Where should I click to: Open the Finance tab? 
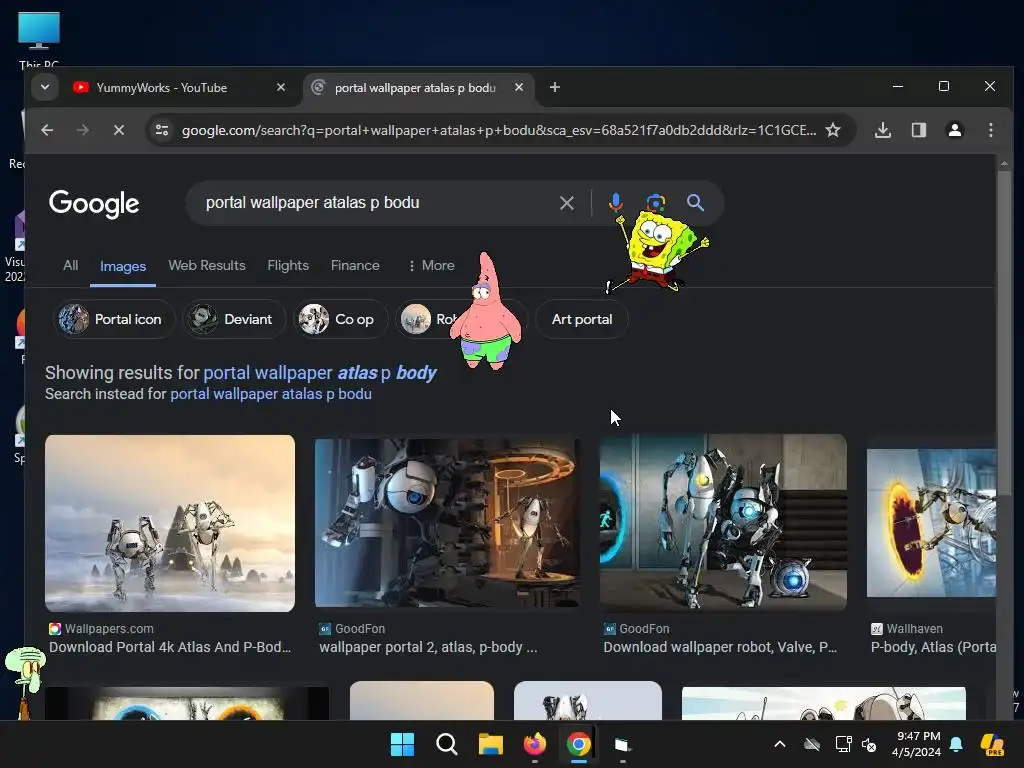(355, 266)
